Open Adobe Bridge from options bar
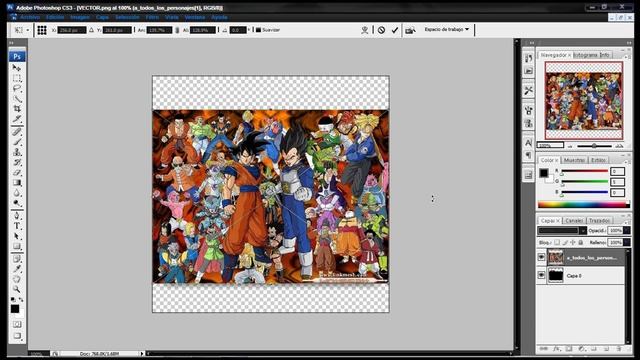 coord(411,30)
